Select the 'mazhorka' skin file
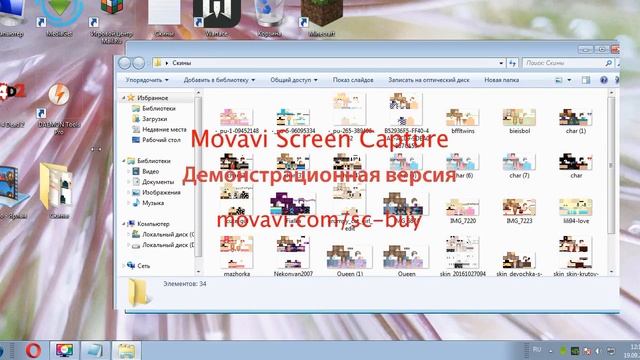Image resolution: width=640 pixels, height=360 pixels. 236,256
